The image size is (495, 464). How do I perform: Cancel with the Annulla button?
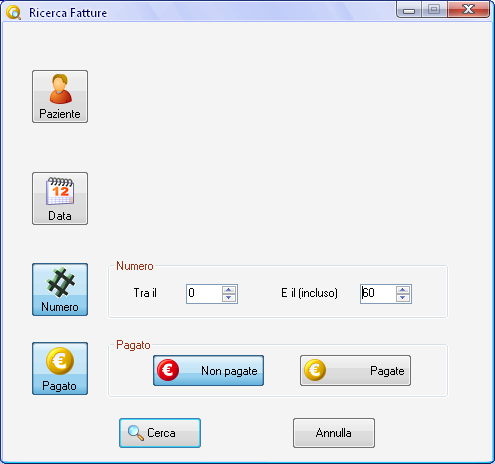coord(334,433)
